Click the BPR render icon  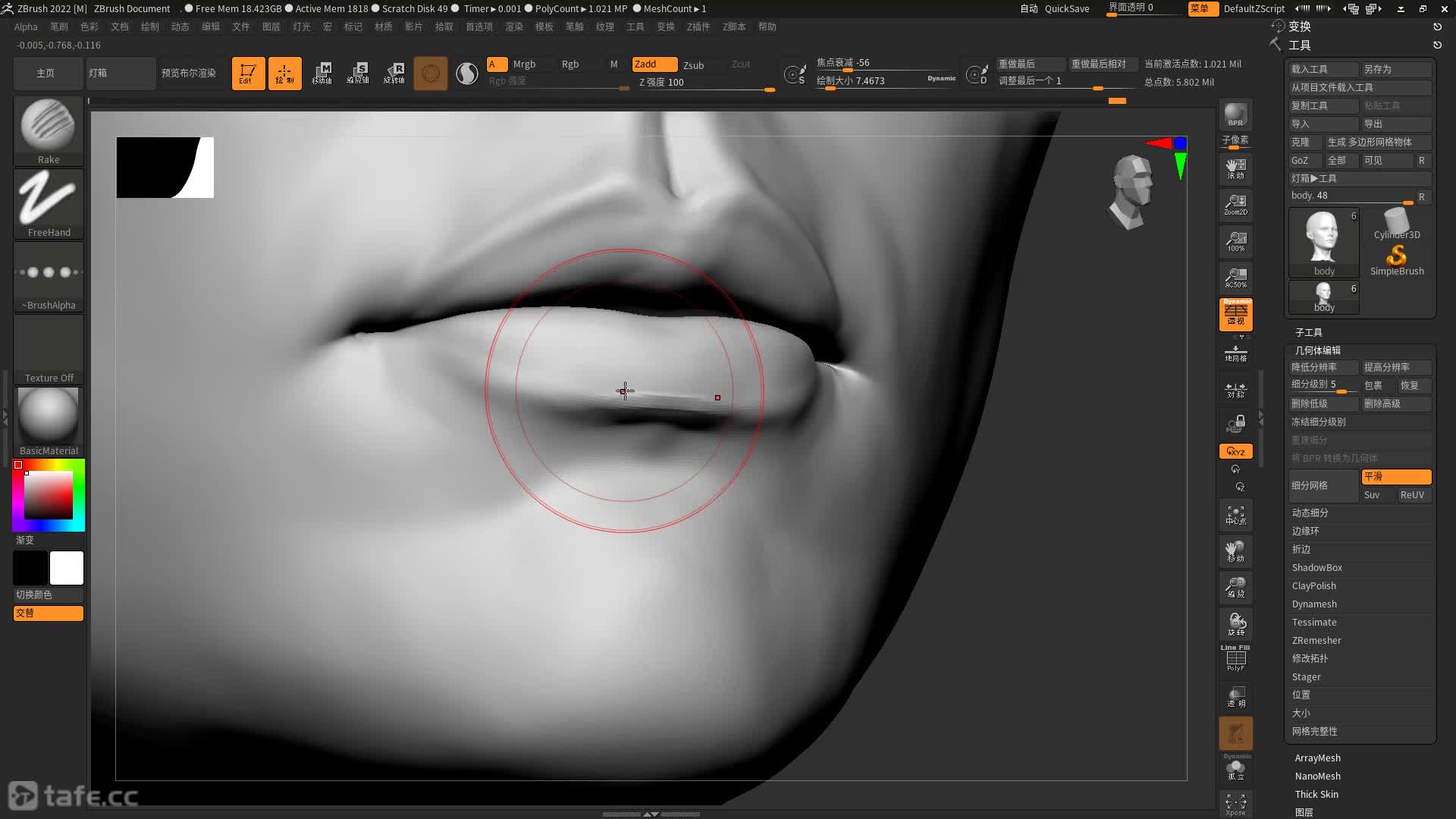1235,115
